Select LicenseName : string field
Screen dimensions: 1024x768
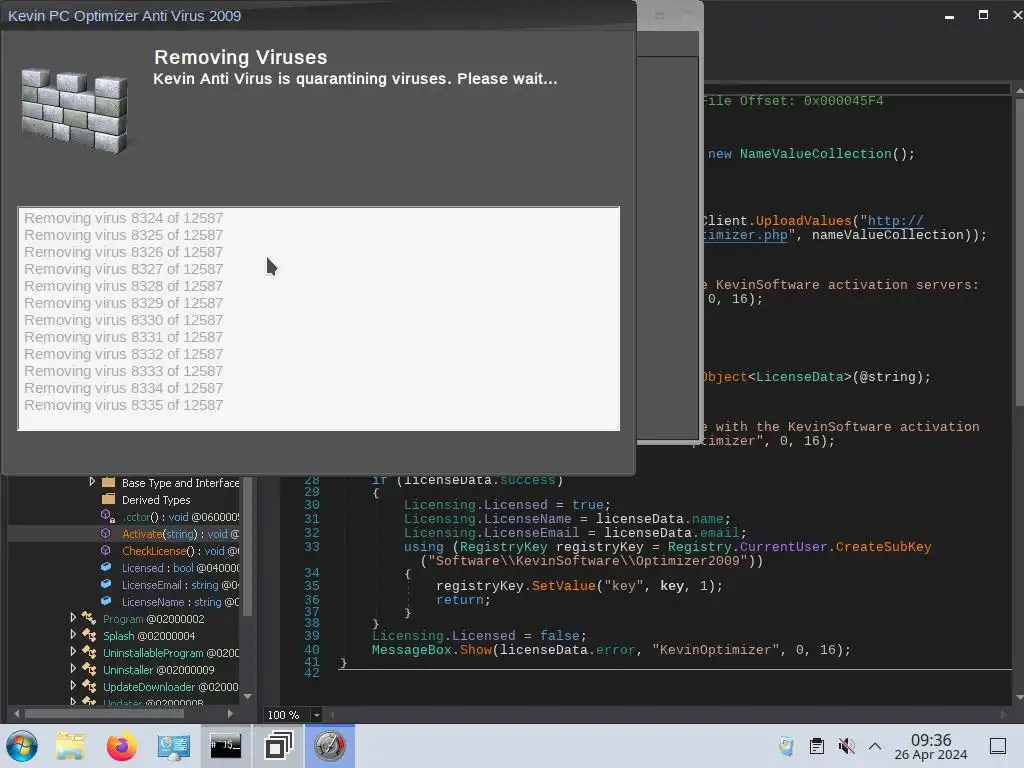point(180,602)
